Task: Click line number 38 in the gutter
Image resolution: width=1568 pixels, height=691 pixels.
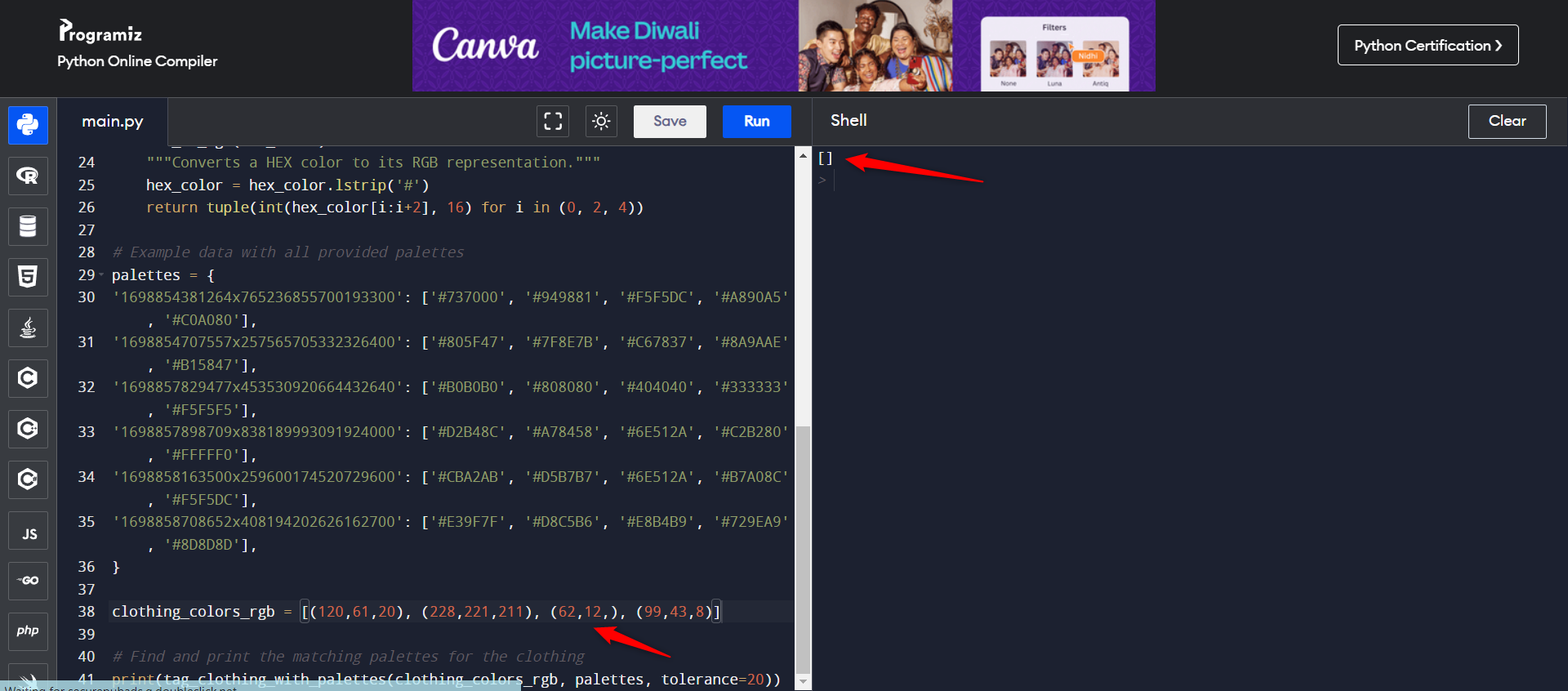Action: tap(87, 612)
